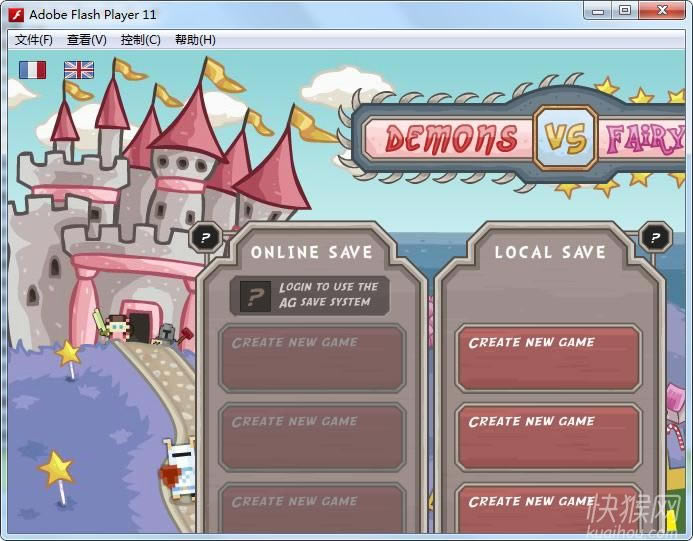The width and height of the screenshot is (693, 541).
Task: Click the castle gate doorway
Action: (139, 327)
